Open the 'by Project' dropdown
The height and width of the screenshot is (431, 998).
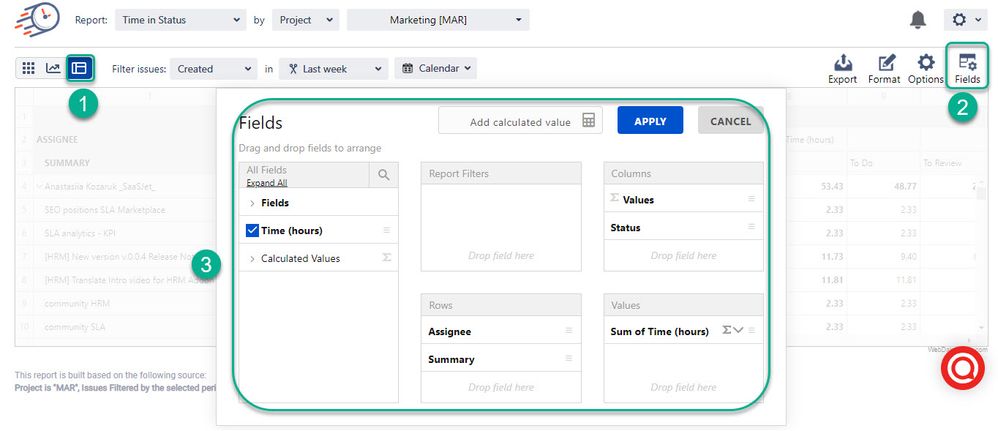click(306, 20)
